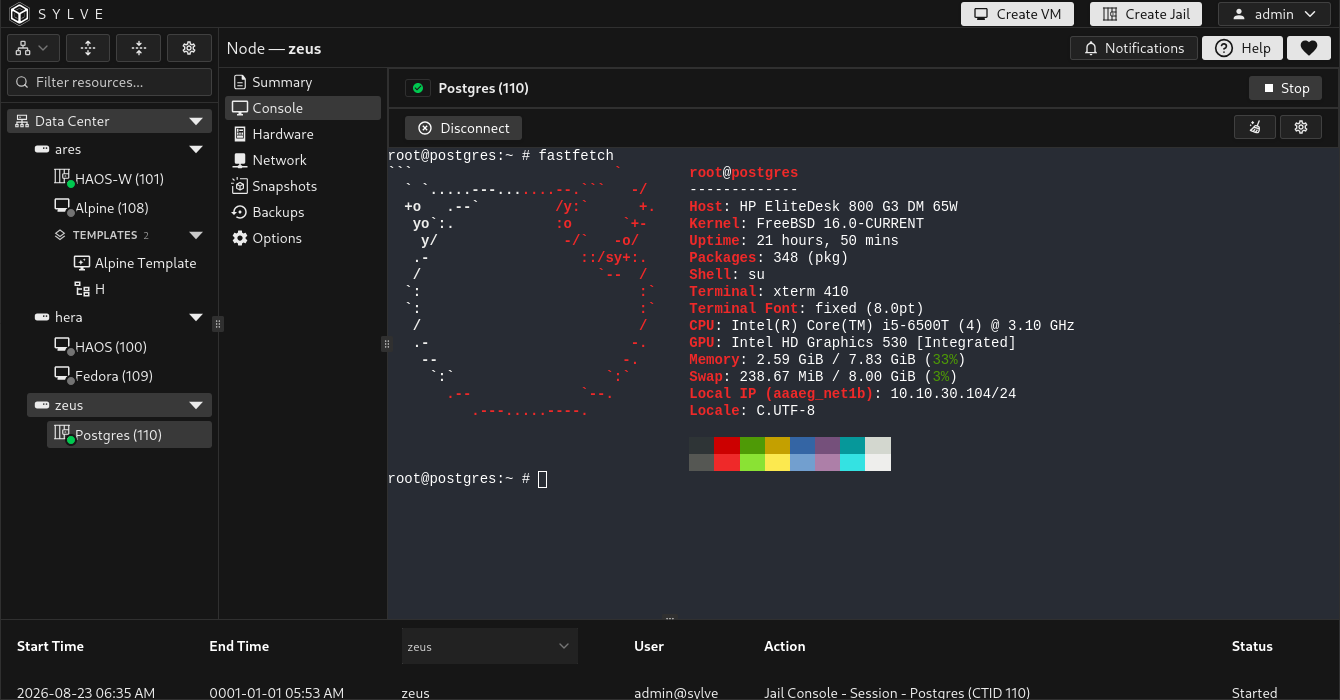Screen dimensions: 1340x700
Task: Collapse the zeus node
Action: point(196,405)
